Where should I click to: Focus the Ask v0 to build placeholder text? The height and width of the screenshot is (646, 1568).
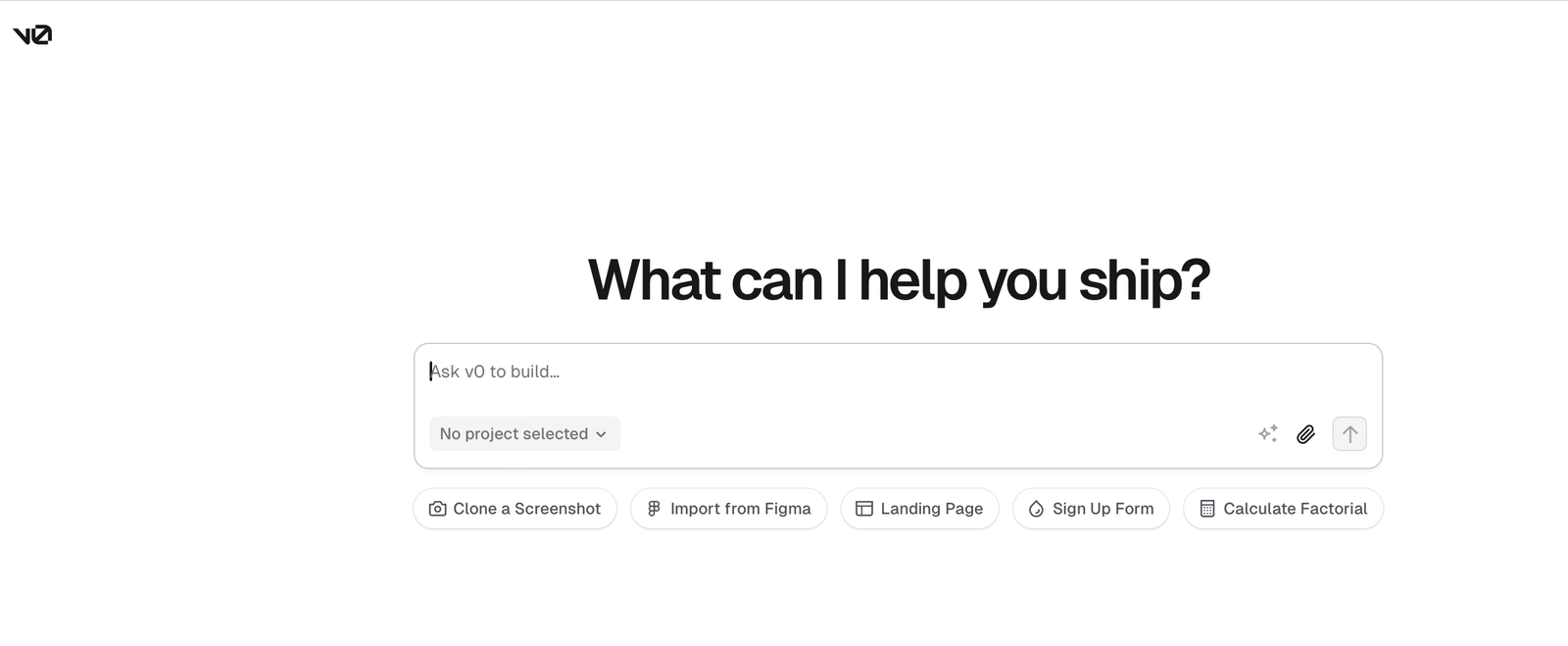pyautogui.click(x=495, y=372)
